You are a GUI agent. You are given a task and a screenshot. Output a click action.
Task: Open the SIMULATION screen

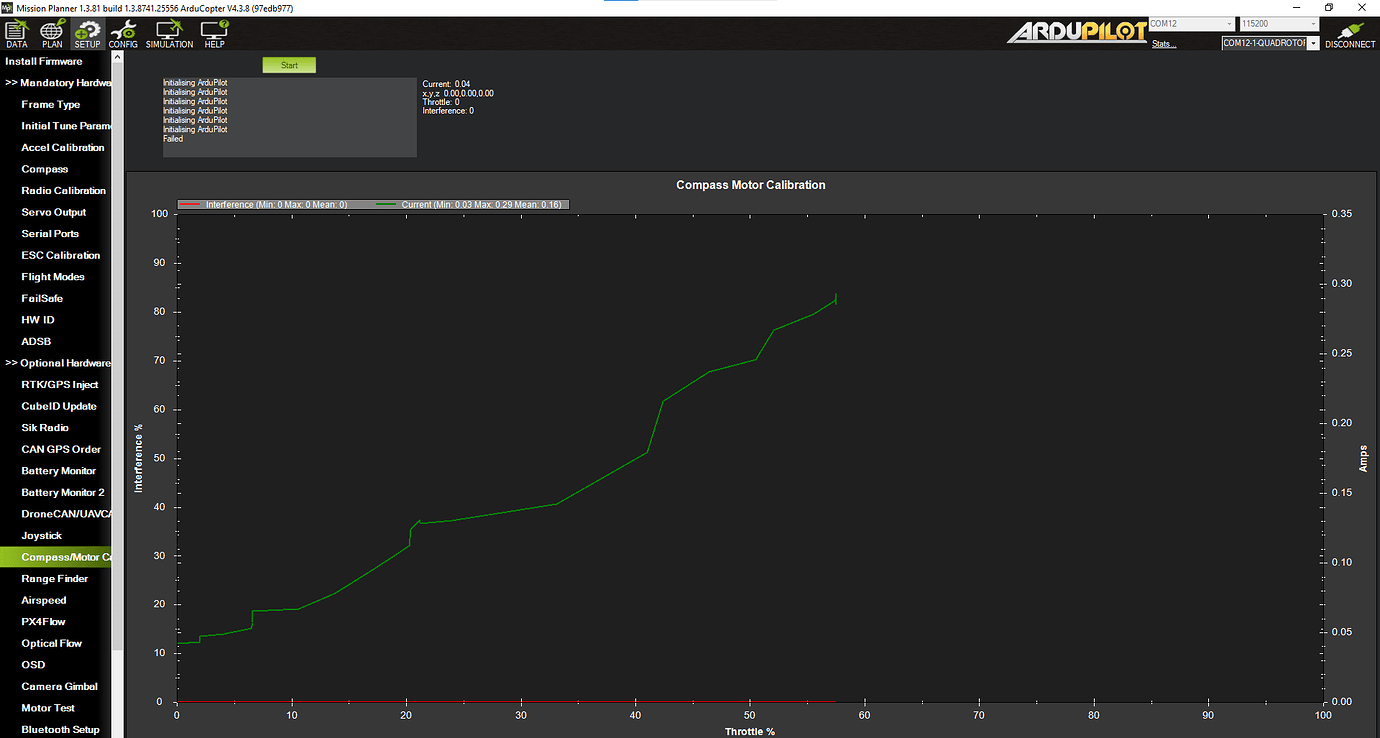[x=169, y=33]
